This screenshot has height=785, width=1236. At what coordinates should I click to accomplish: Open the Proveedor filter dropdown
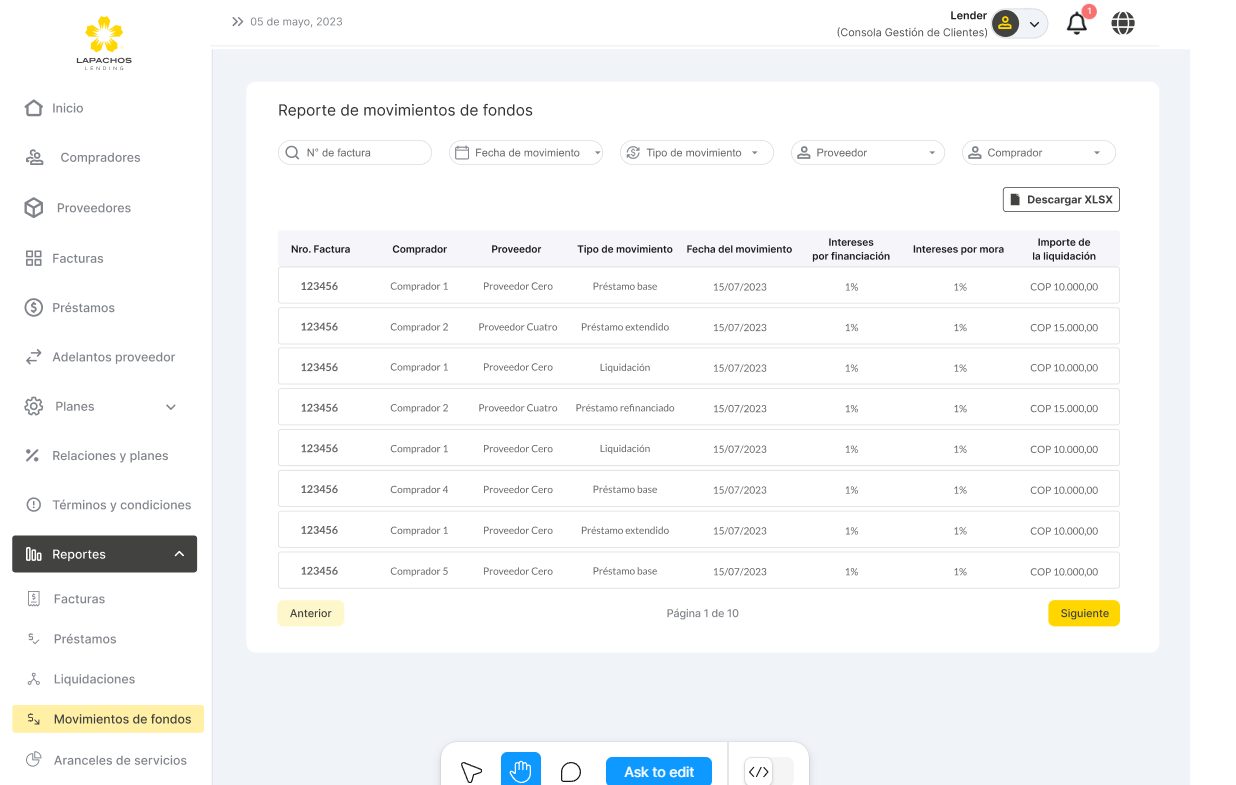pyautogui.click(x=867, y=153)
